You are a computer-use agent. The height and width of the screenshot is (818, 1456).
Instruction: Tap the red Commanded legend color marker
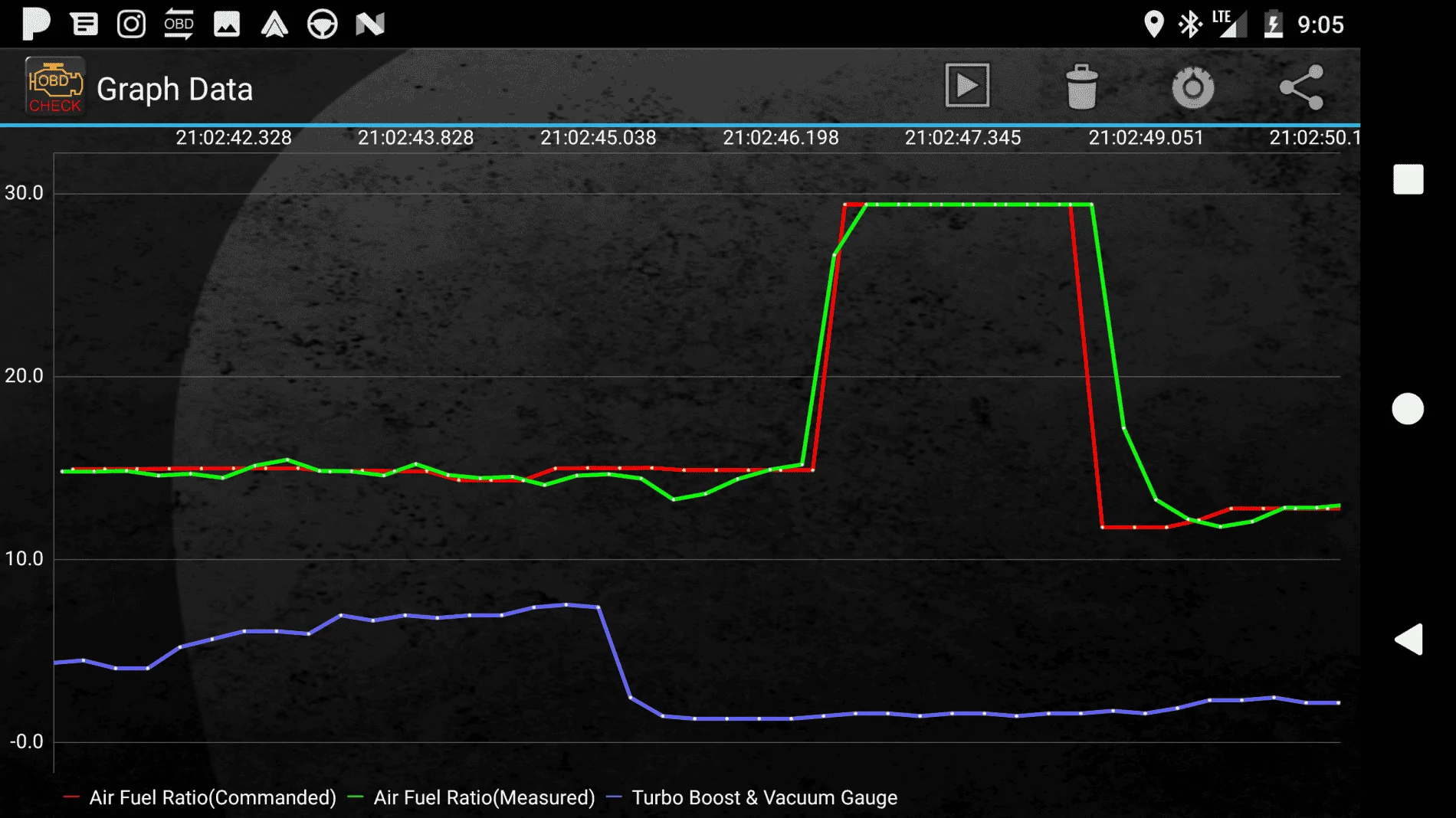point(71,797)
